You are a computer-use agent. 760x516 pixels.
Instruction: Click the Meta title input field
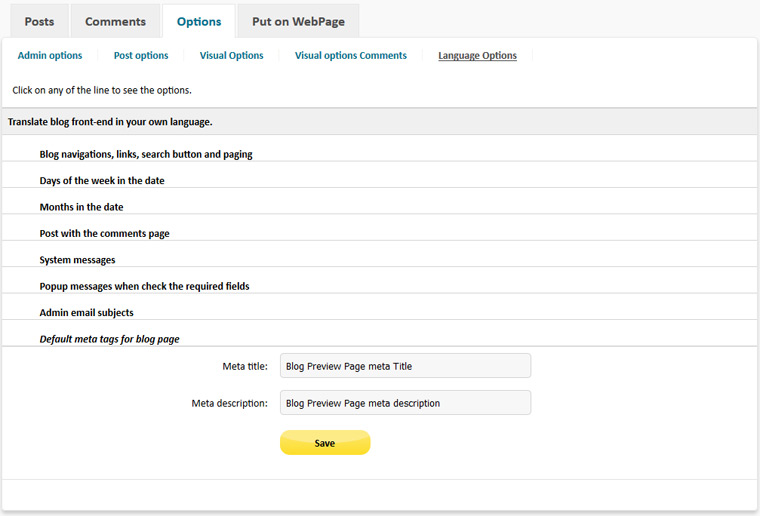point(405,366)
